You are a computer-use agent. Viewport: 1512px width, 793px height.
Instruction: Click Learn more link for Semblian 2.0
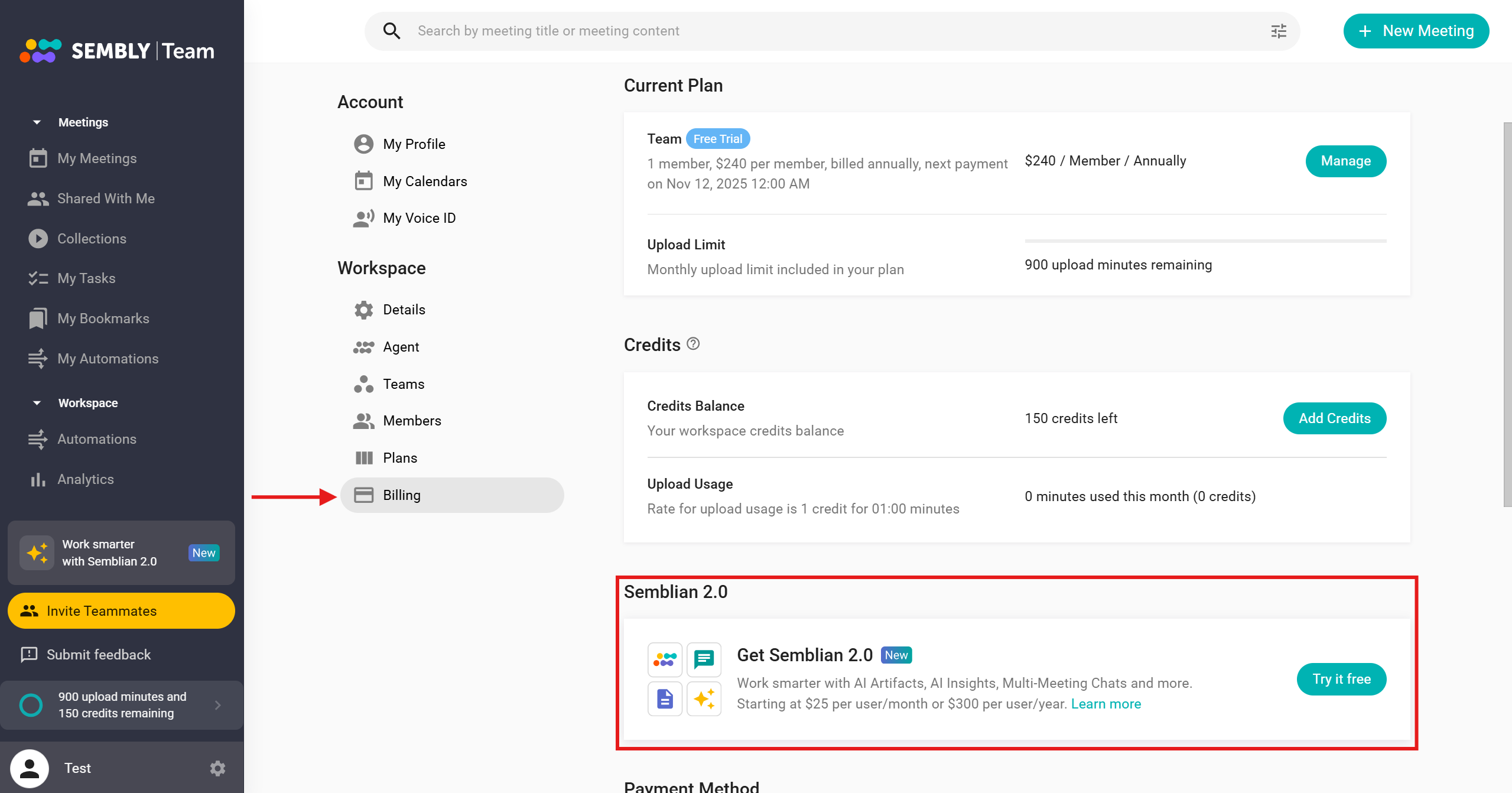point(1105,704)
